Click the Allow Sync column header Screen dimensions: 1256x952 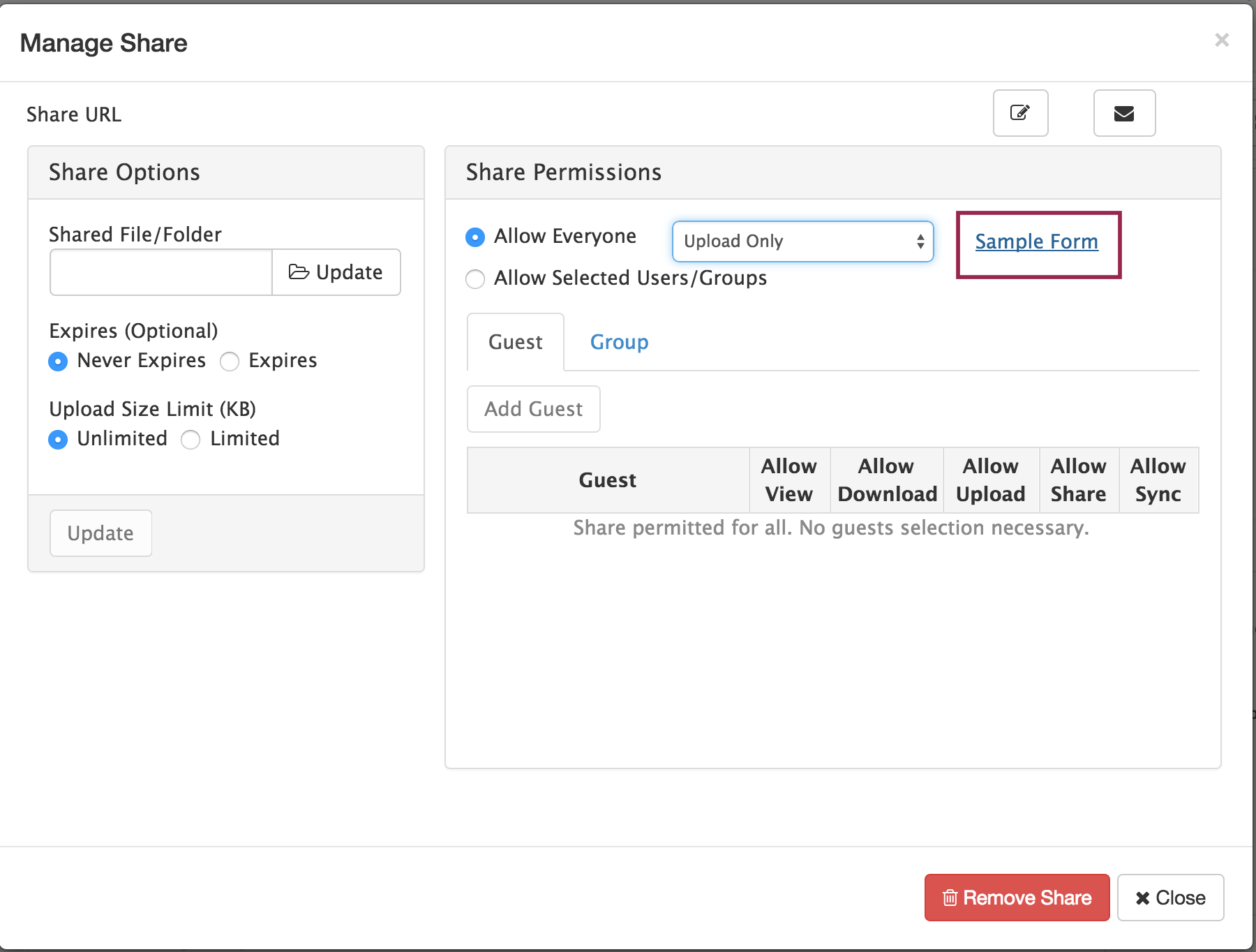tap(1158, 480)
